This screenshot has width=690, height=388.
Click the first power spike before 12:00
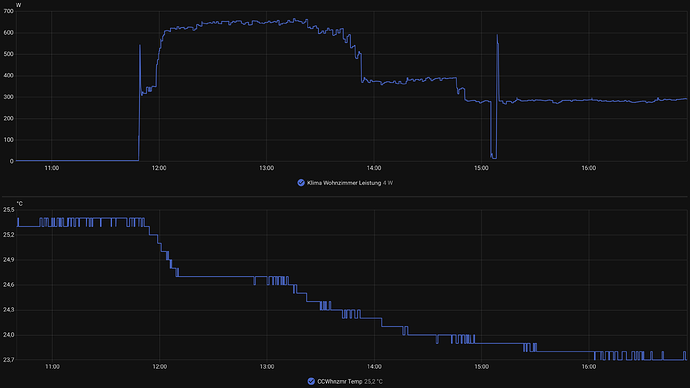click(140, 45)
